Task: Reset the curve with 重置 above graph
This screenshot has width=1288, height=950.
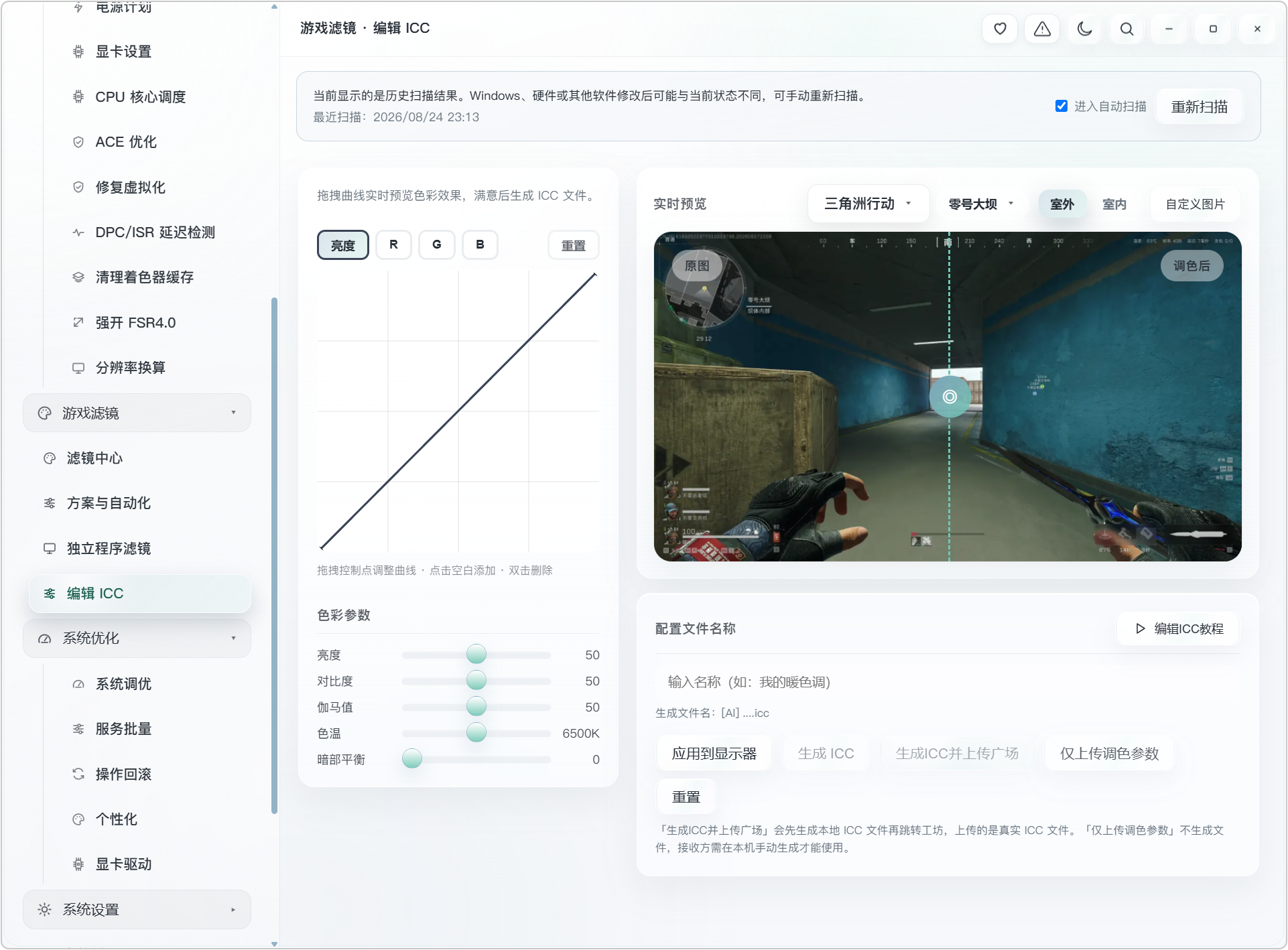Action: tap(573, 245)
